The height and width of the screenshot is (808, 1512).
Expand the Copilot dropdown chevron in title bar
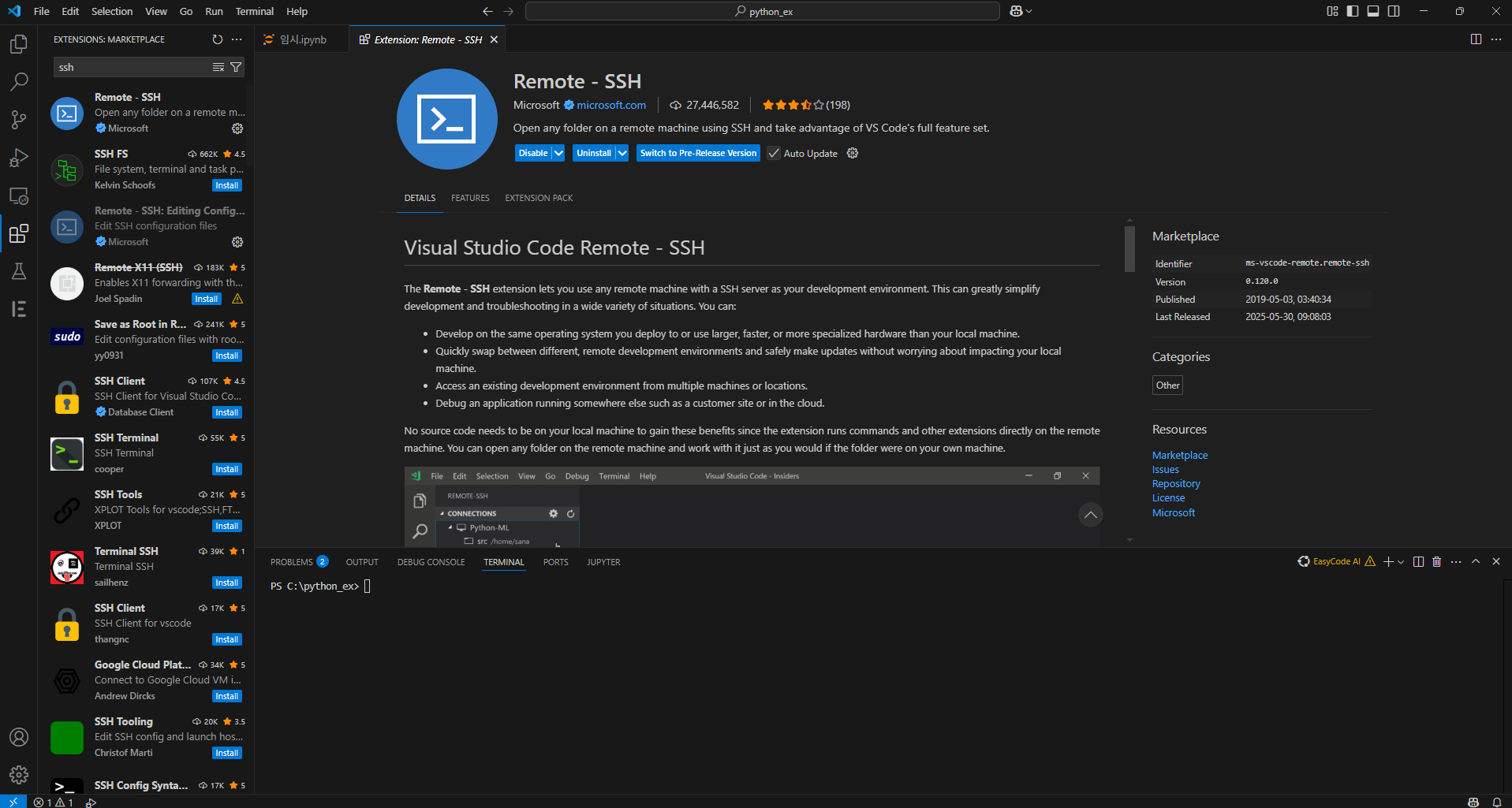pyautogui.click(x=1029, y=11)
